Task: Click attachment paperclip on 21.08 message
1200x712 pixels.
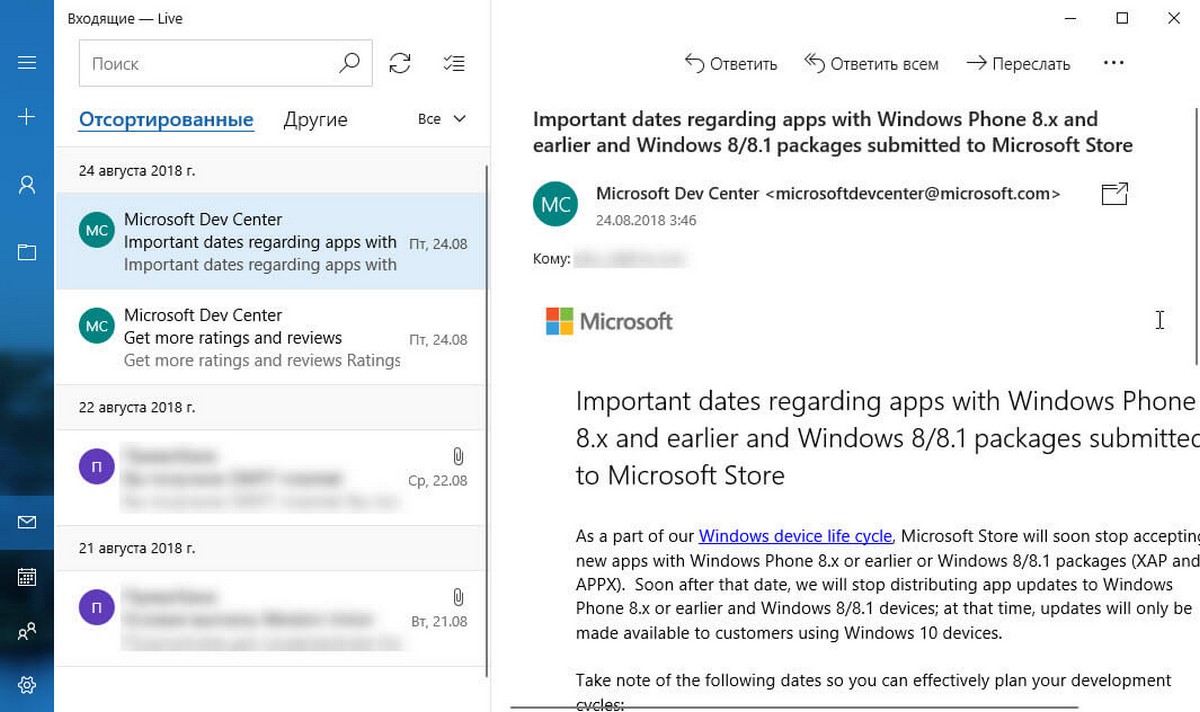Action: click(x=457, y=598)
